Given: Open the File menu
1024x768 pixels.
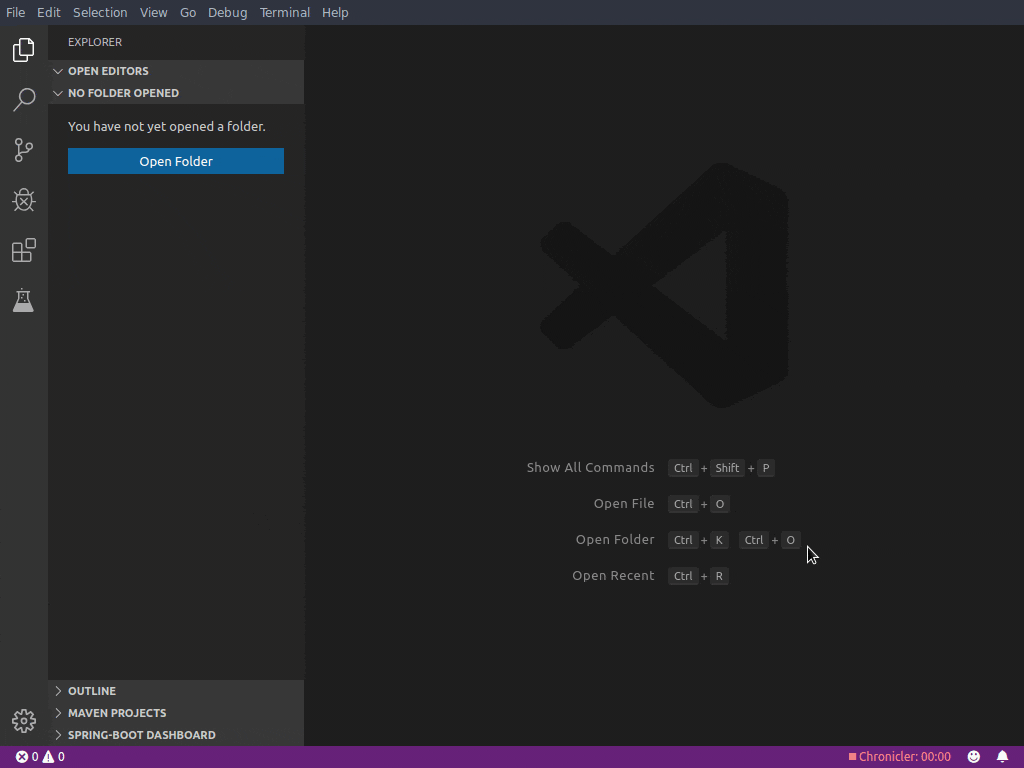Looking at the screenshot, I should (x=16, y=12).
